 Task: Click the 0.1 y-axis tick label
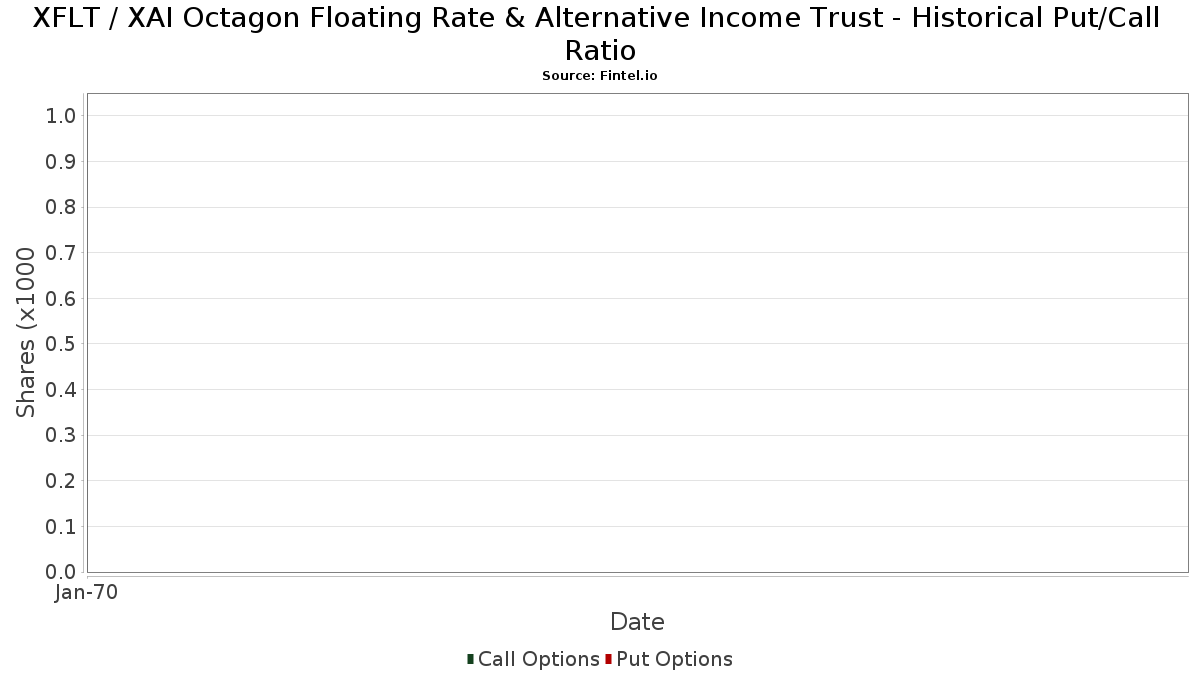61,527
